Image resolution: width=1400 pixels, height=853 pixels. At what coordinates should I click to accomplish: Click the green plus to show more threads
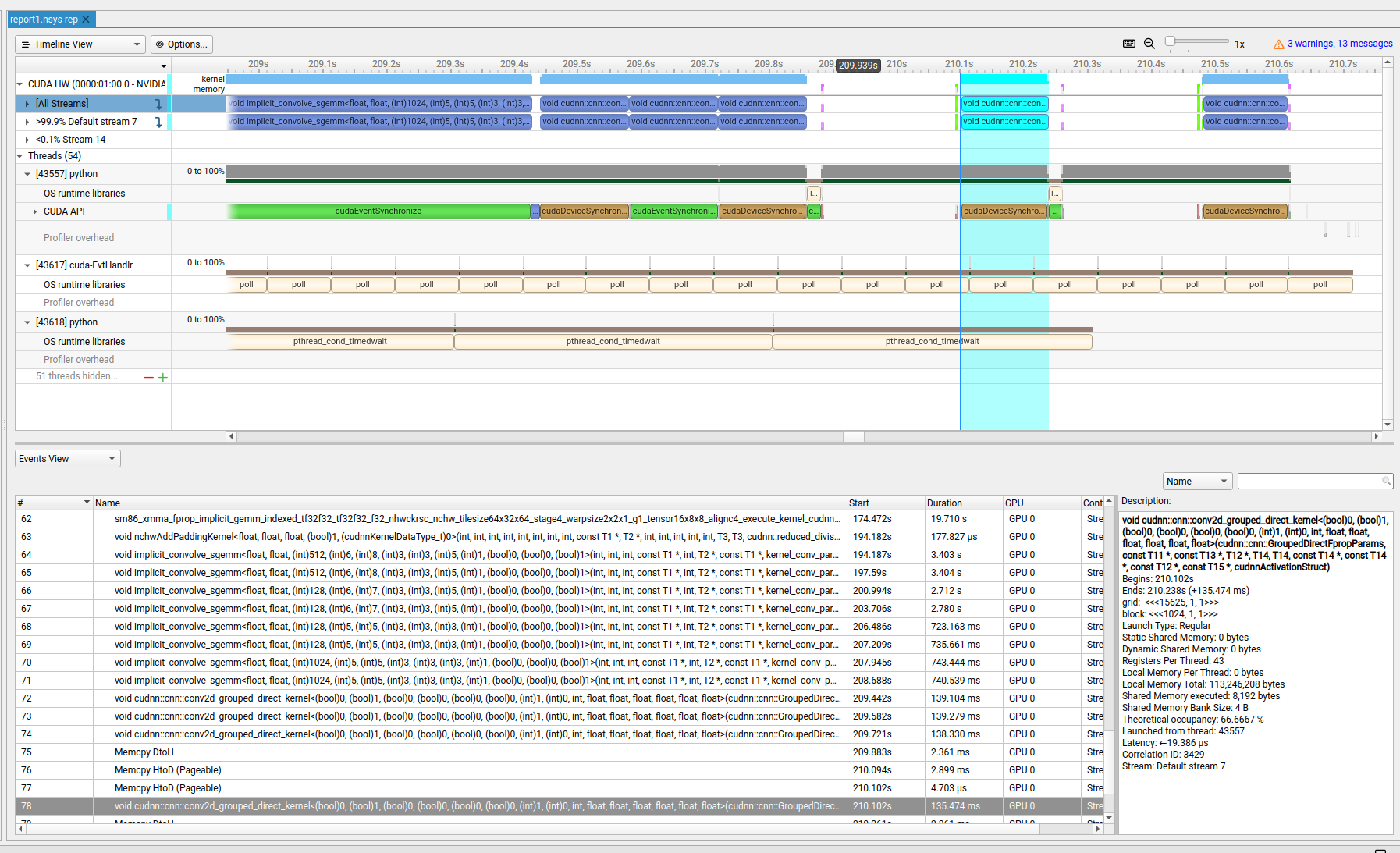pyautogui.click(x=163, y=377)
